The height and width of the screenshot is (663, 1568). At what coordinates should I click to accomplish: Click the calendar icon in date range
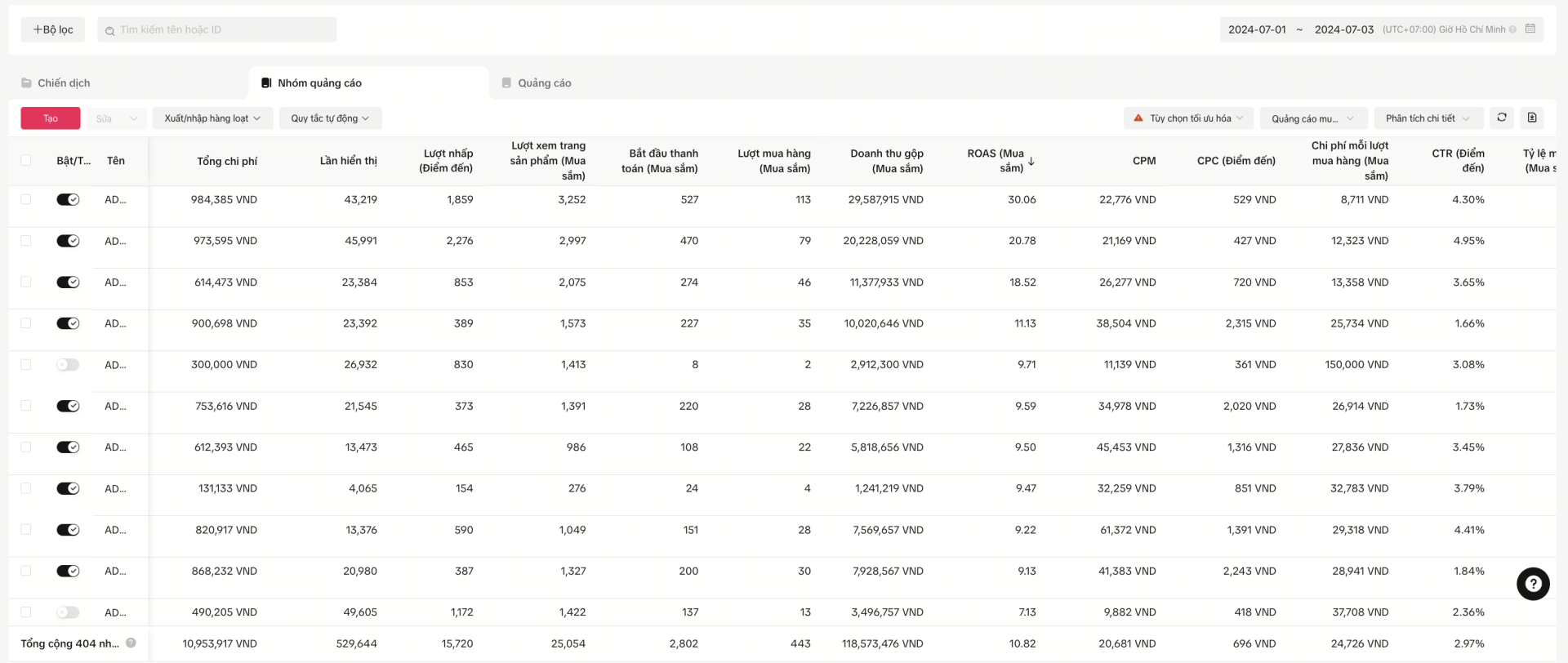tap(1530, 29)
